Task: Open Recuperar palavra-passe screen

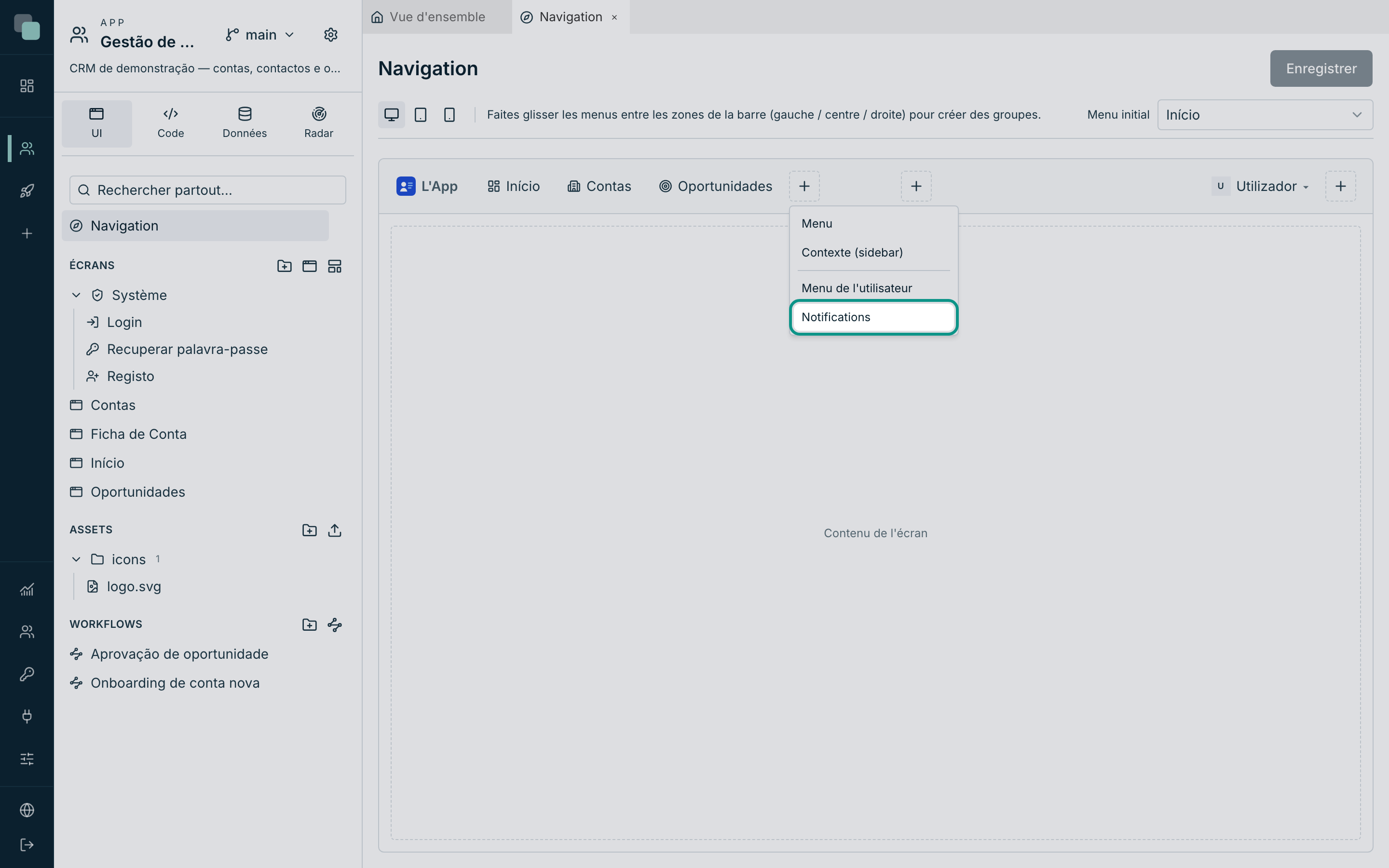Action: [177, 349]
